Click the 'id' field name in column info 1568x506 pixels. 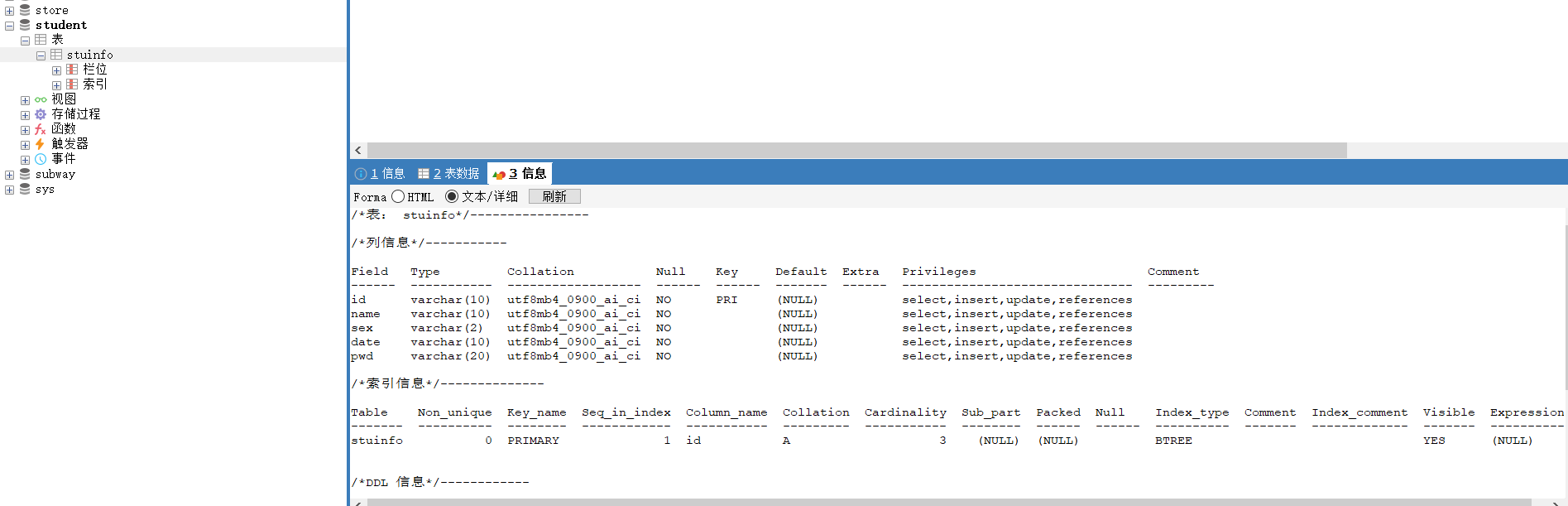358,300
